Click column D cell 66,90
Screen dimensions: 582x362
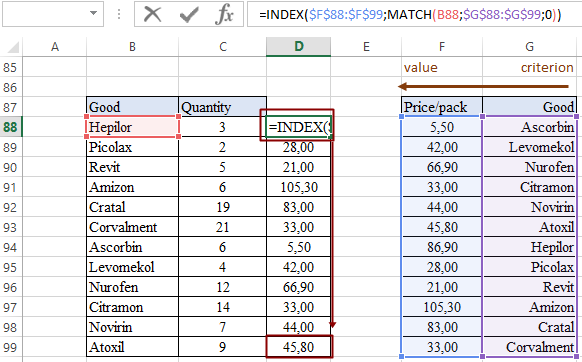(298, 287)
